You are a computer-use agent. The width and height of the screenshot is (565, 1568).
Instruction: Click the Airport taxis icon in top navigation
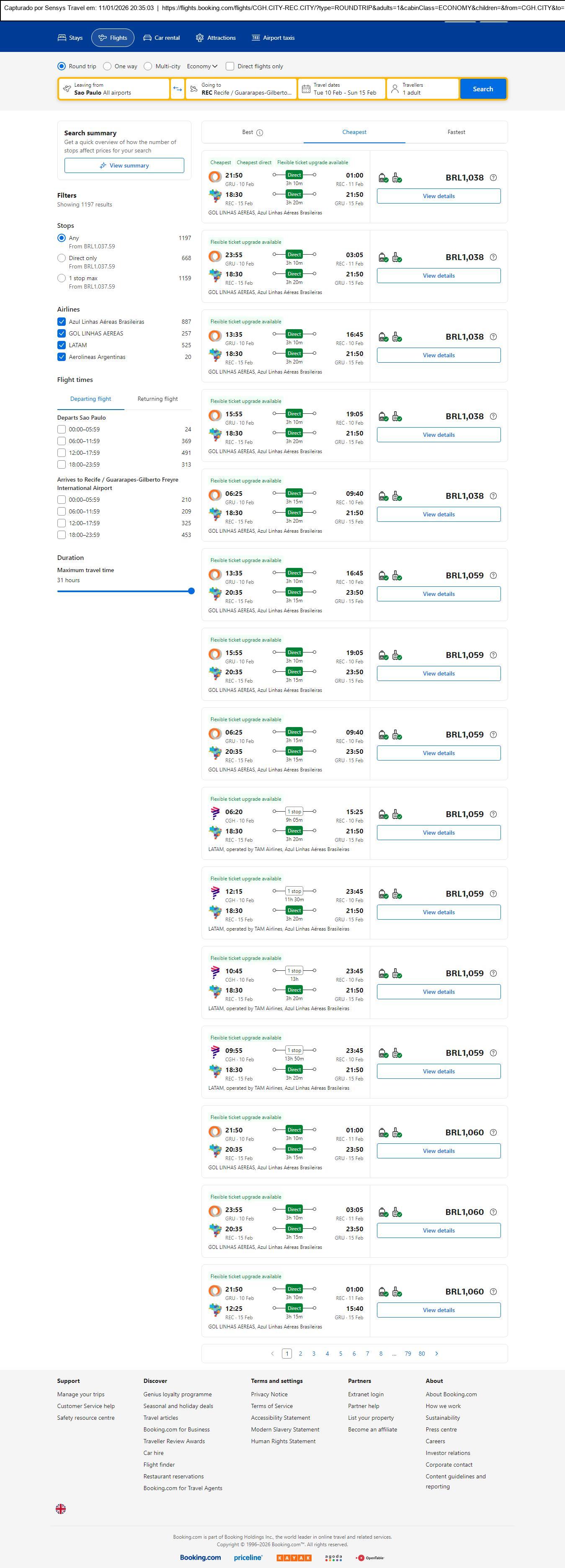click(x=256, y=38)
